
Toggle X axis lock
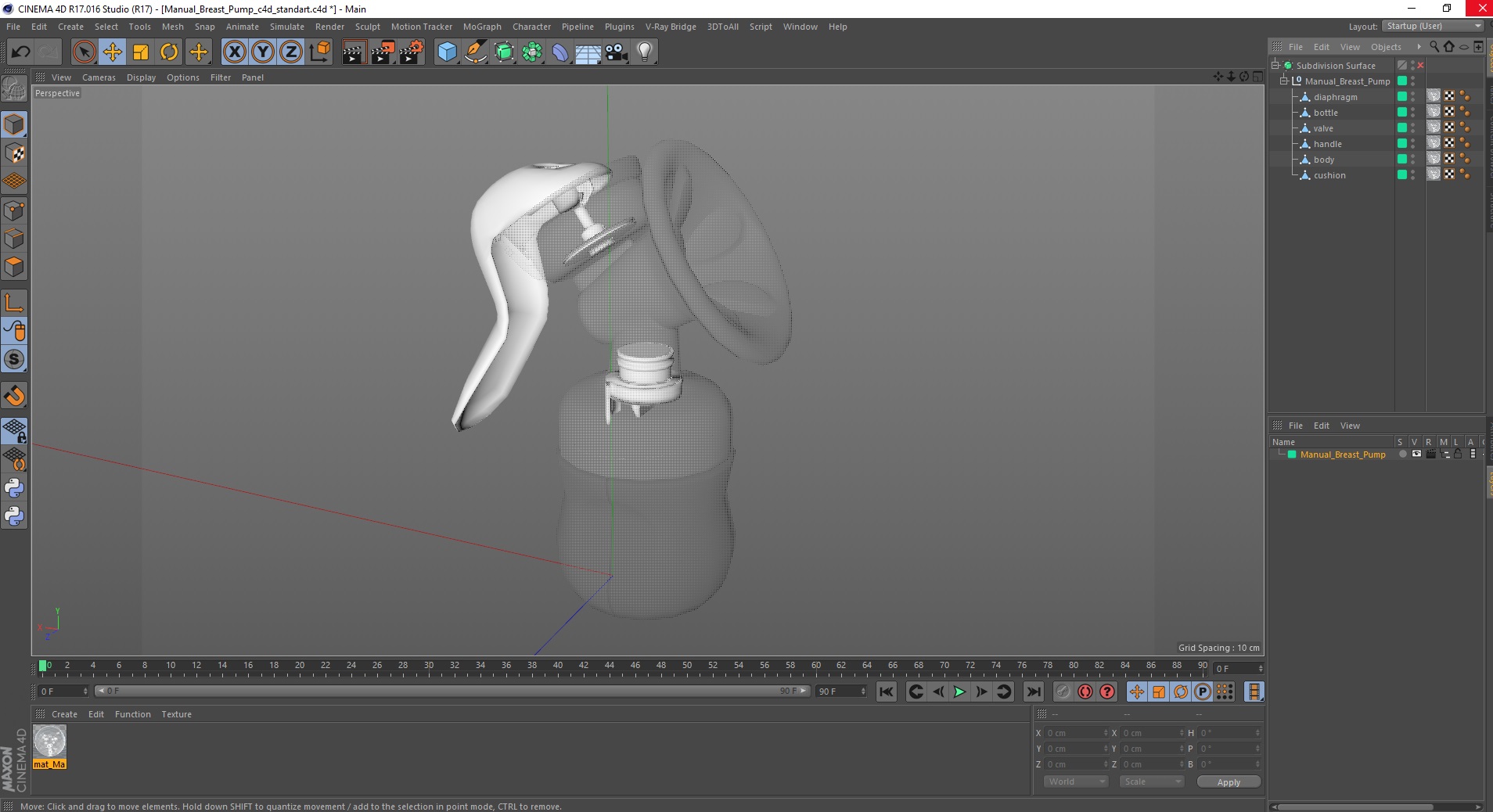(x=234, y=52)
